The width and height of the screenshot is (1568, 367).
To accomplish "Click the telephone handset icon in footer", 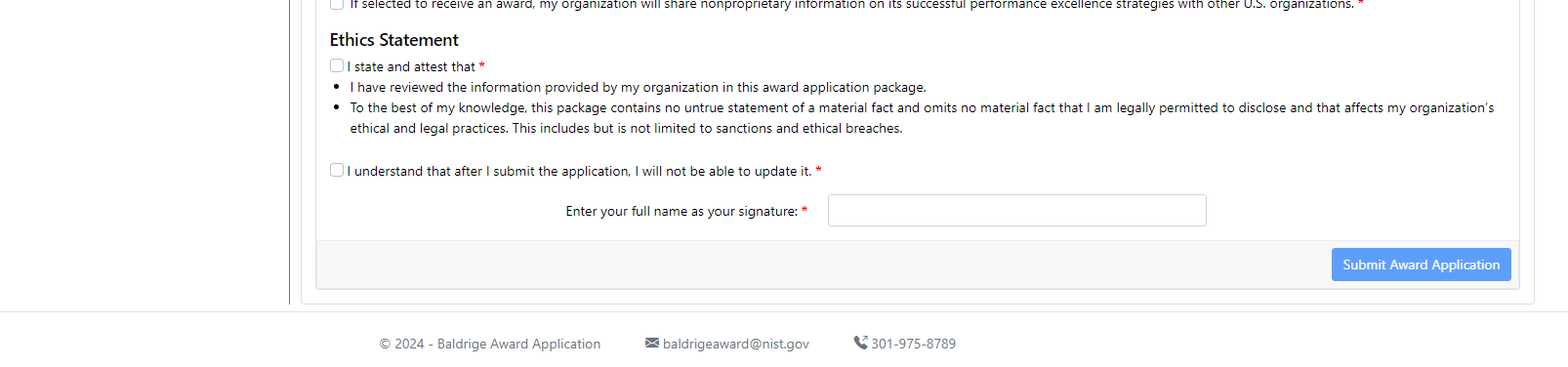I will point(860,343).
